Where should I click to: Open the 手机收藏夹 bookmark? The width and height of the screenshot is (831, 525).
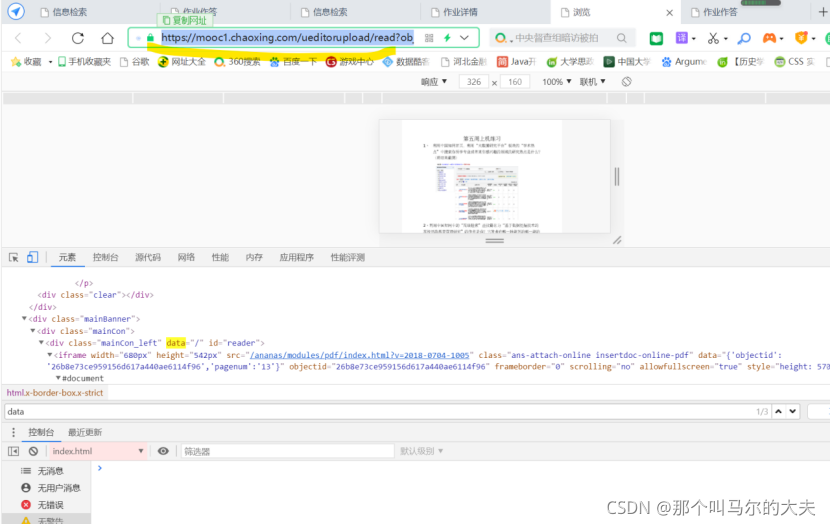(84, 62)
